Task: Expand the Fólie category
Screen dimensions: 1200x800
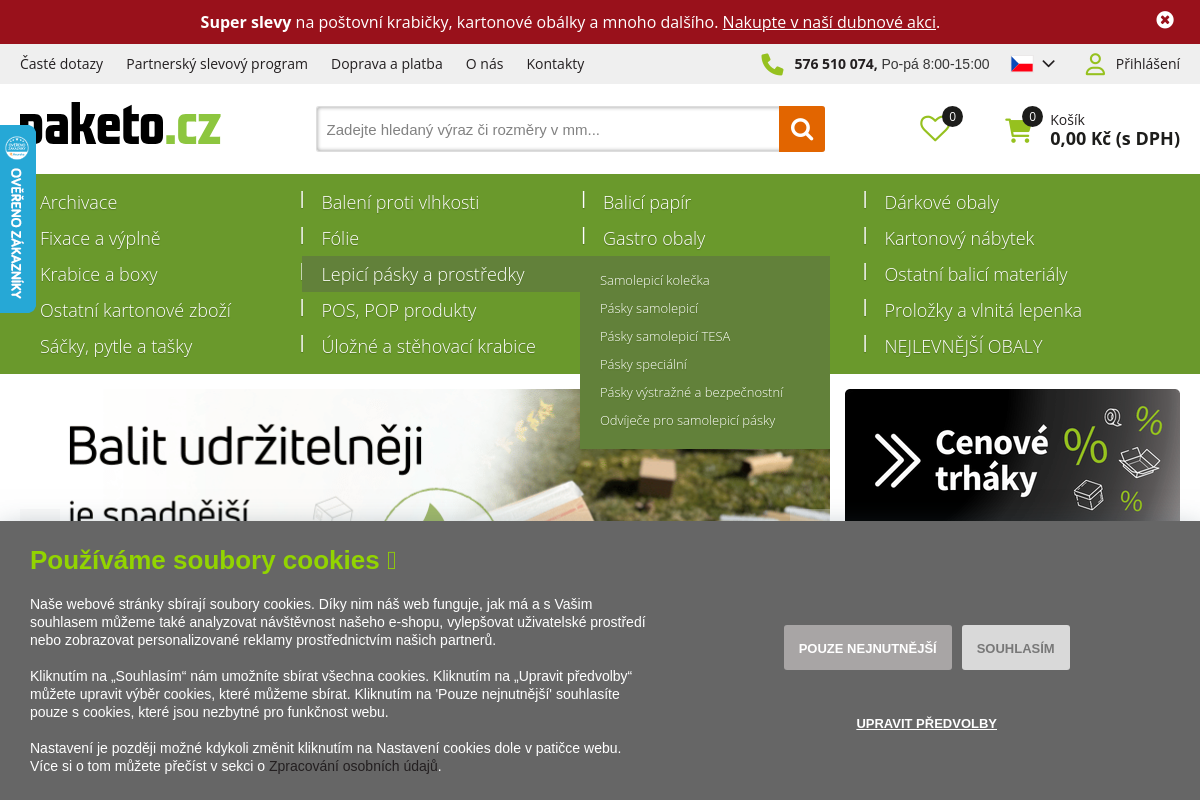Action: (x=339, y=238)
